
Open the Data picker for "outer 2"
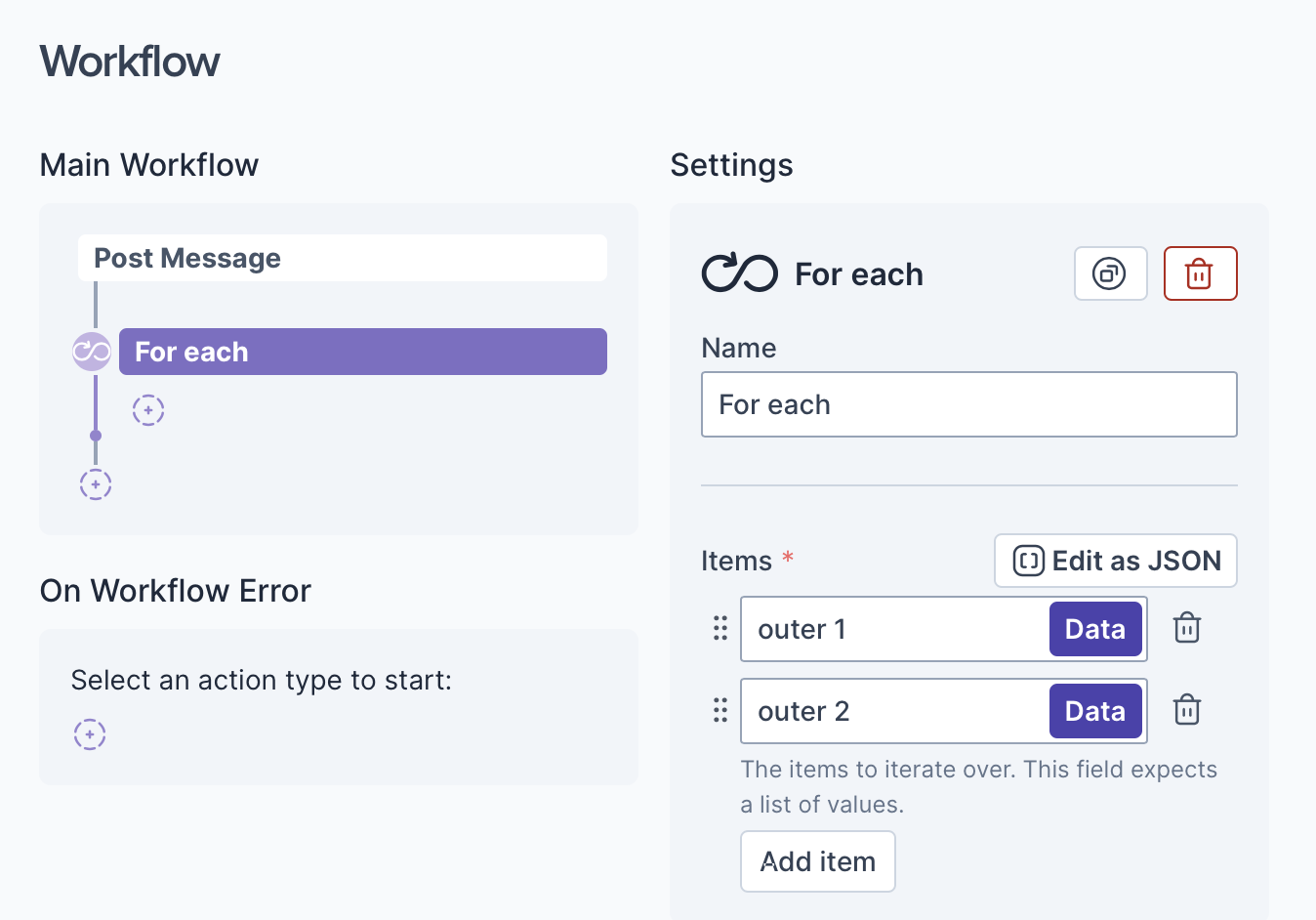click(1094, 711)
